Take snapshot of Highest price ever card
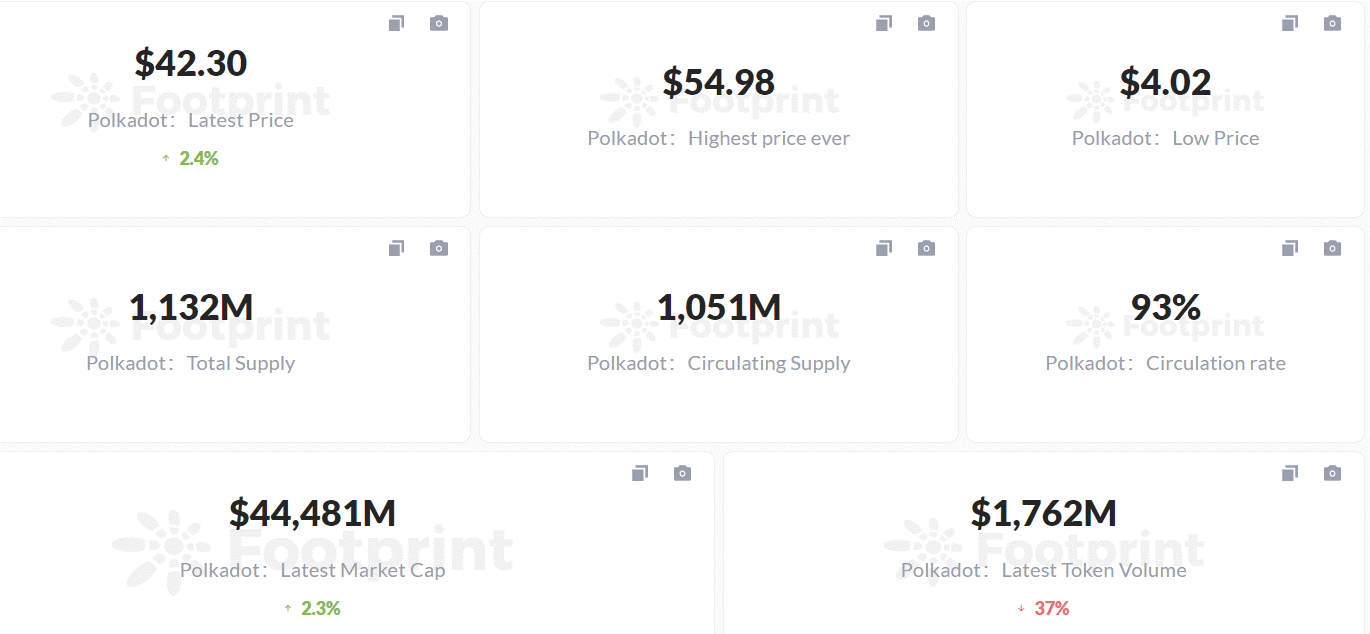 click(x=927, y=23)
